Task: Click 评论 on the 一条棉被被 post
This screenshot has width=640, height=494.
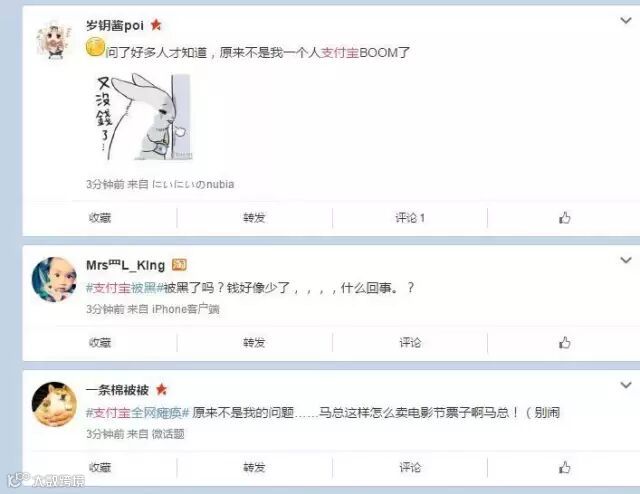Action: coord(410,467)
